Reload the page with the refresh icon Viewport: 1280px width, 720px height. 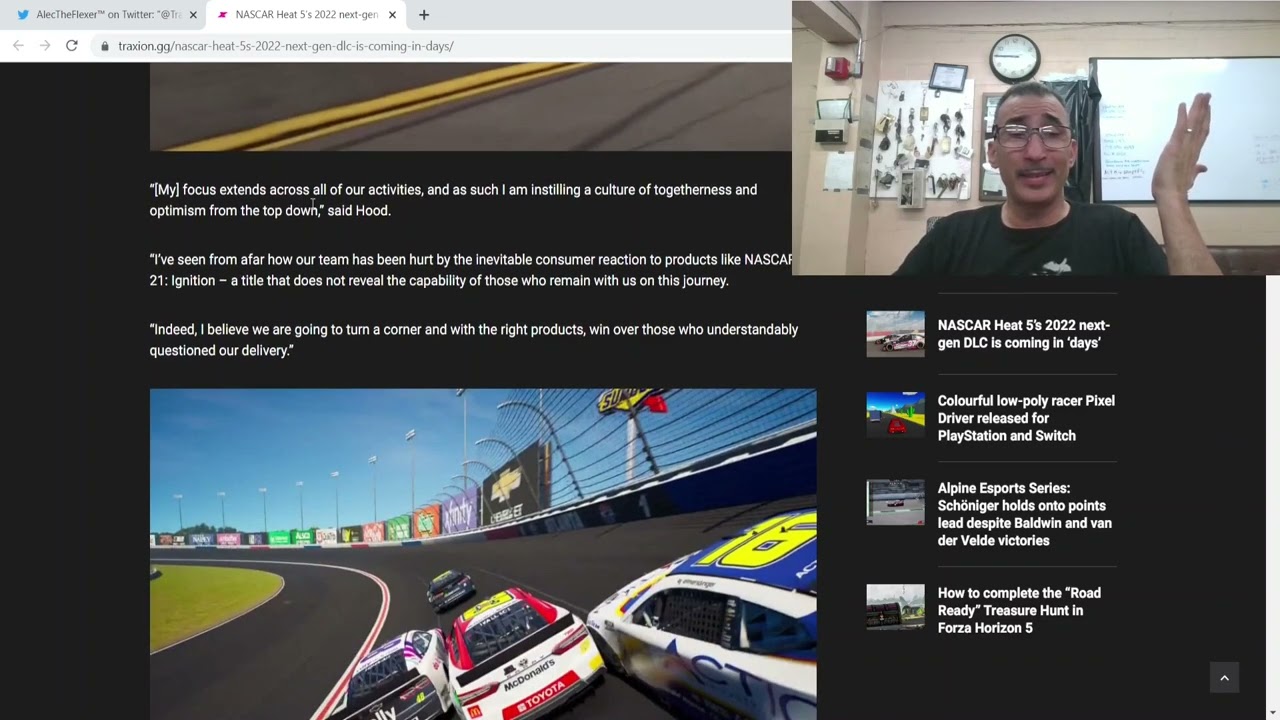(72, 46)
